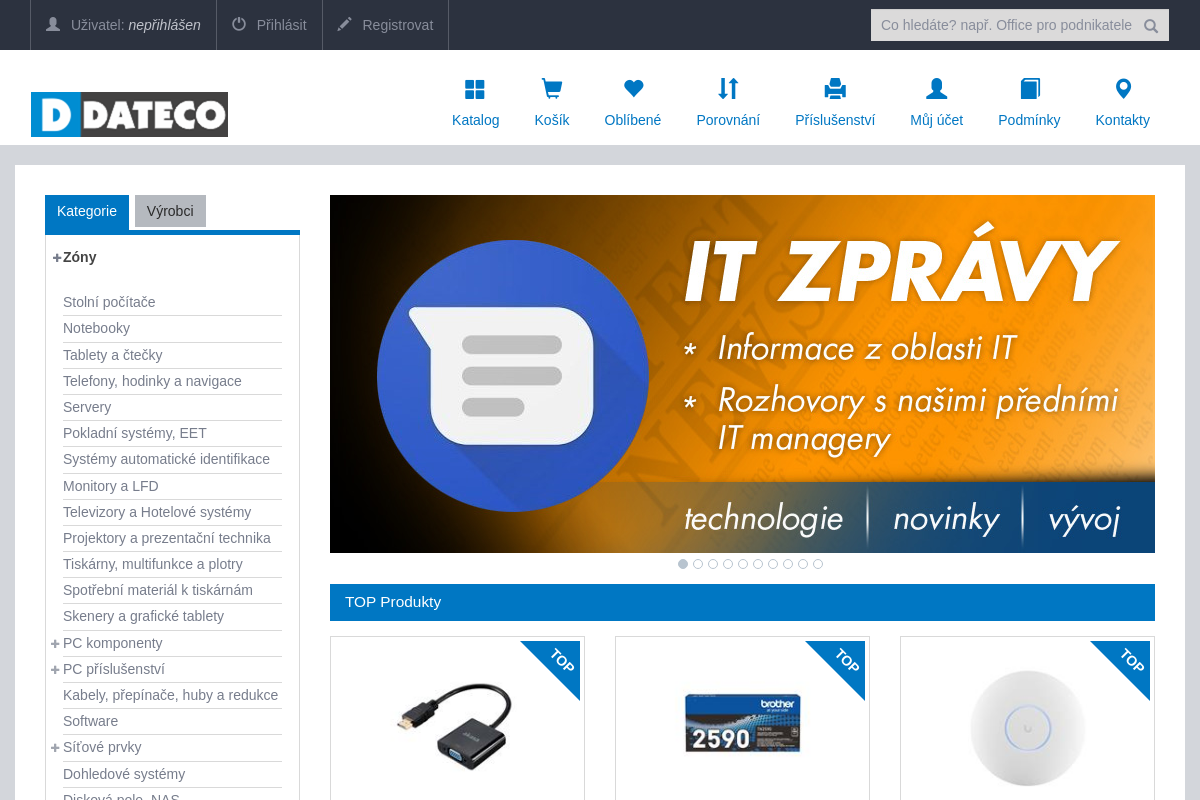The image size is (1200, 800).
Task: Click the Můj účet person icon
Action: pyautogui.click(x=936, y=89)
